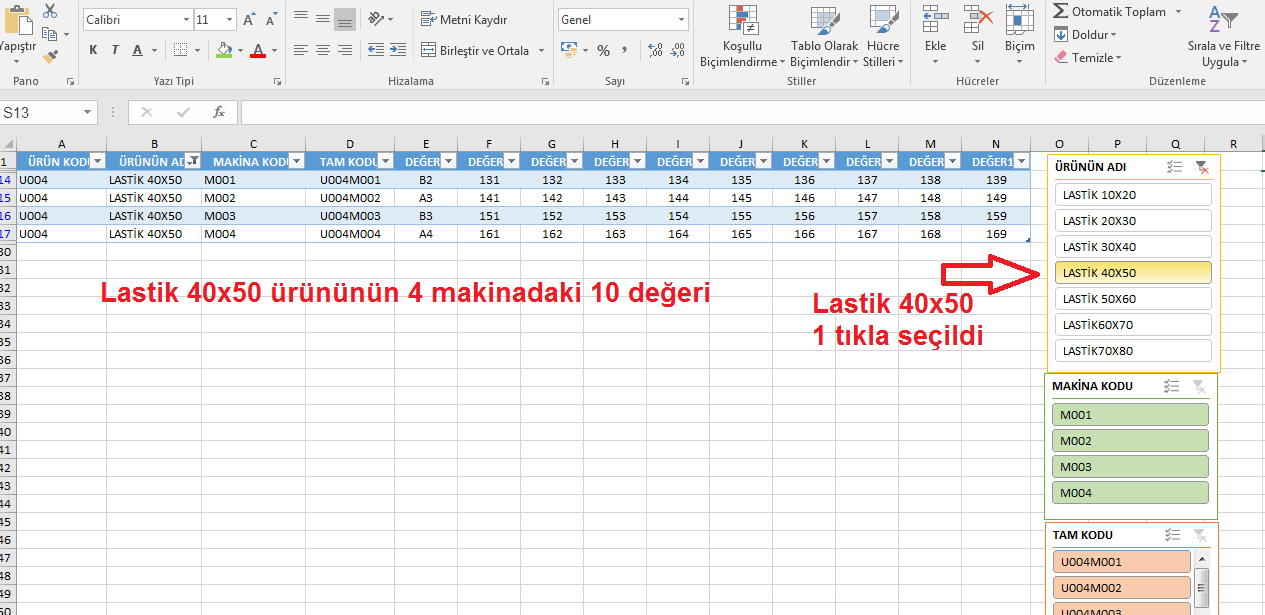
Task: Open the Hizalama dialog launcher
Action: [545, 81]
